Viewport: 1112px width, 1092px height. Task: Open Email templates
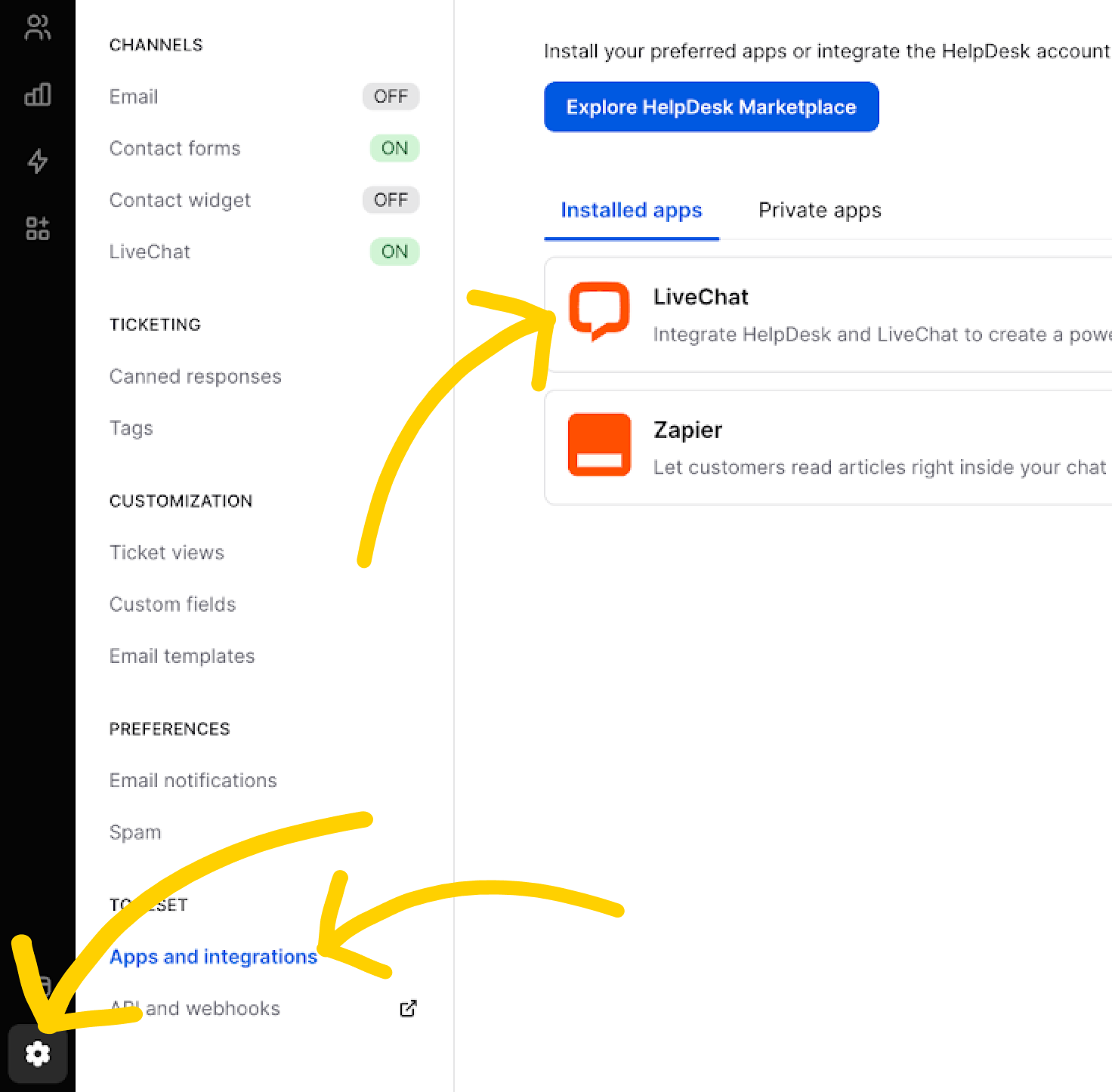(182, 656)
